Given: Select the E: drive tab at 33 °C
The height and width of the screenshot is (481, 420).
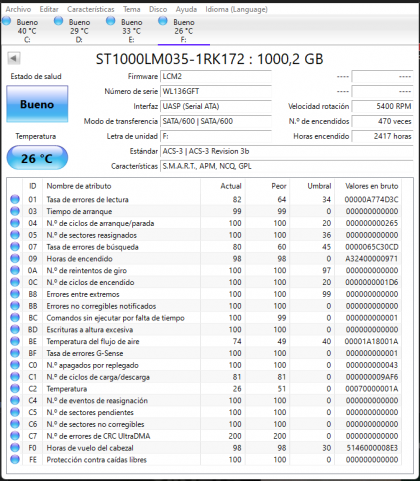Looking at the screenshot, I should point(125,31).
